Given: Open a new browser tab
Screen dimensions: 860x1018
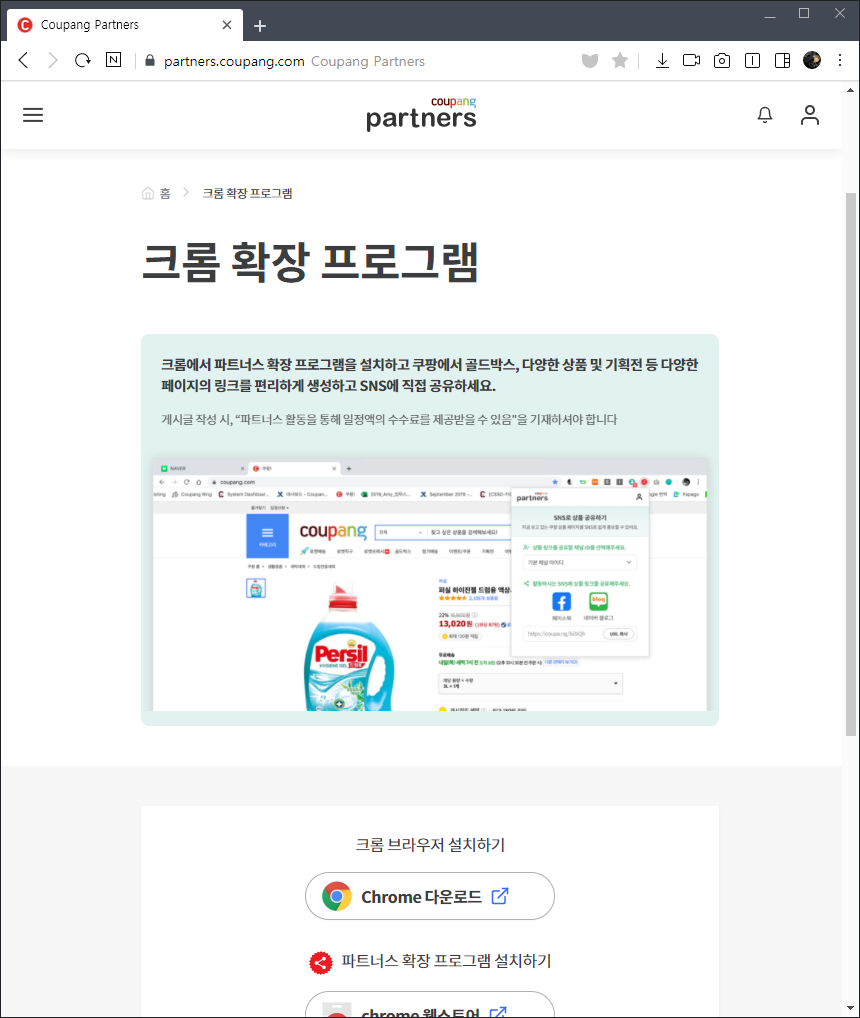Looking at the screenshot, I should click(x=260, y=25).
